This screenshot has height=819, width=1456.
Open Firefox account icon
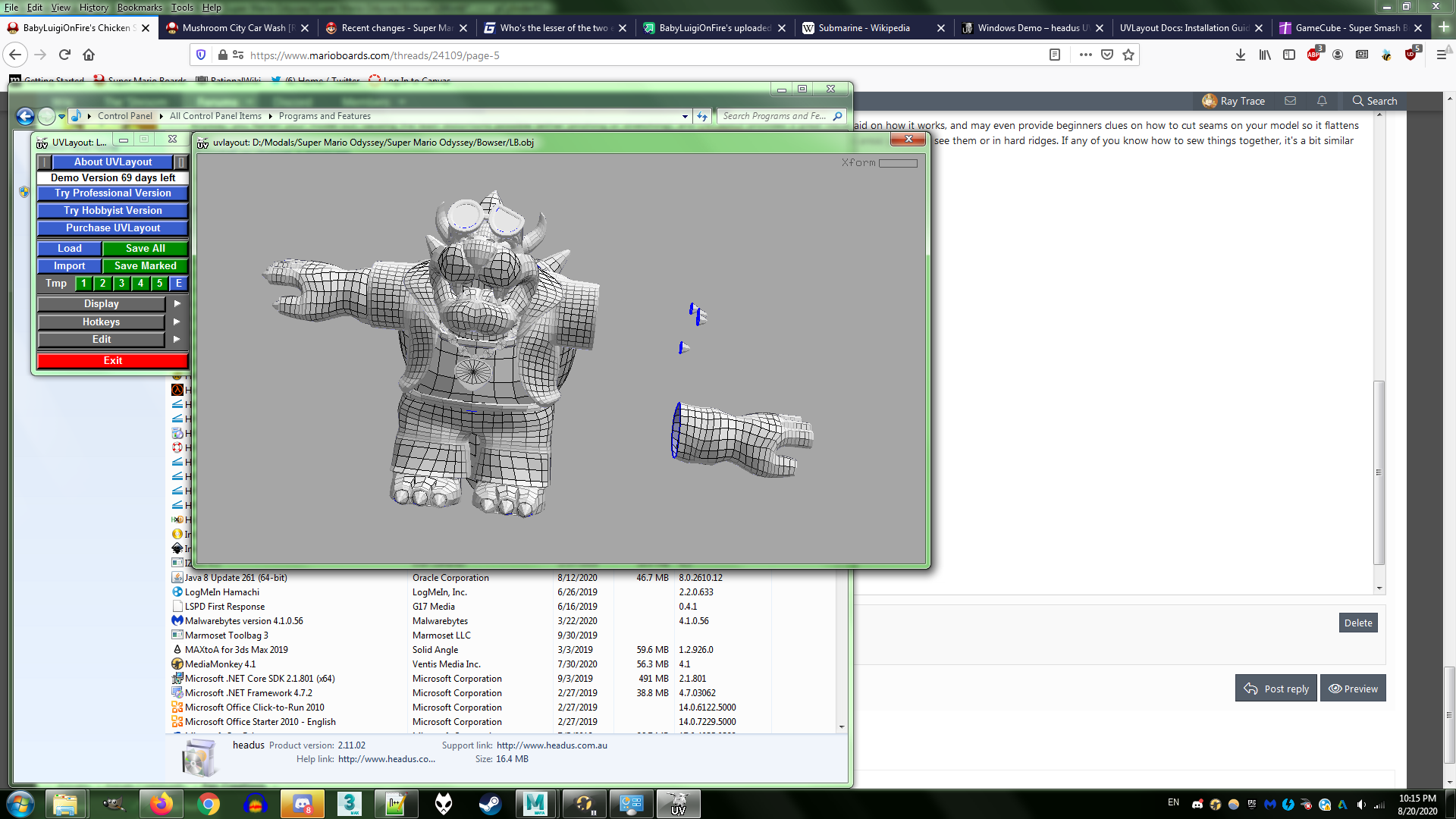[x=1338, y=55]
